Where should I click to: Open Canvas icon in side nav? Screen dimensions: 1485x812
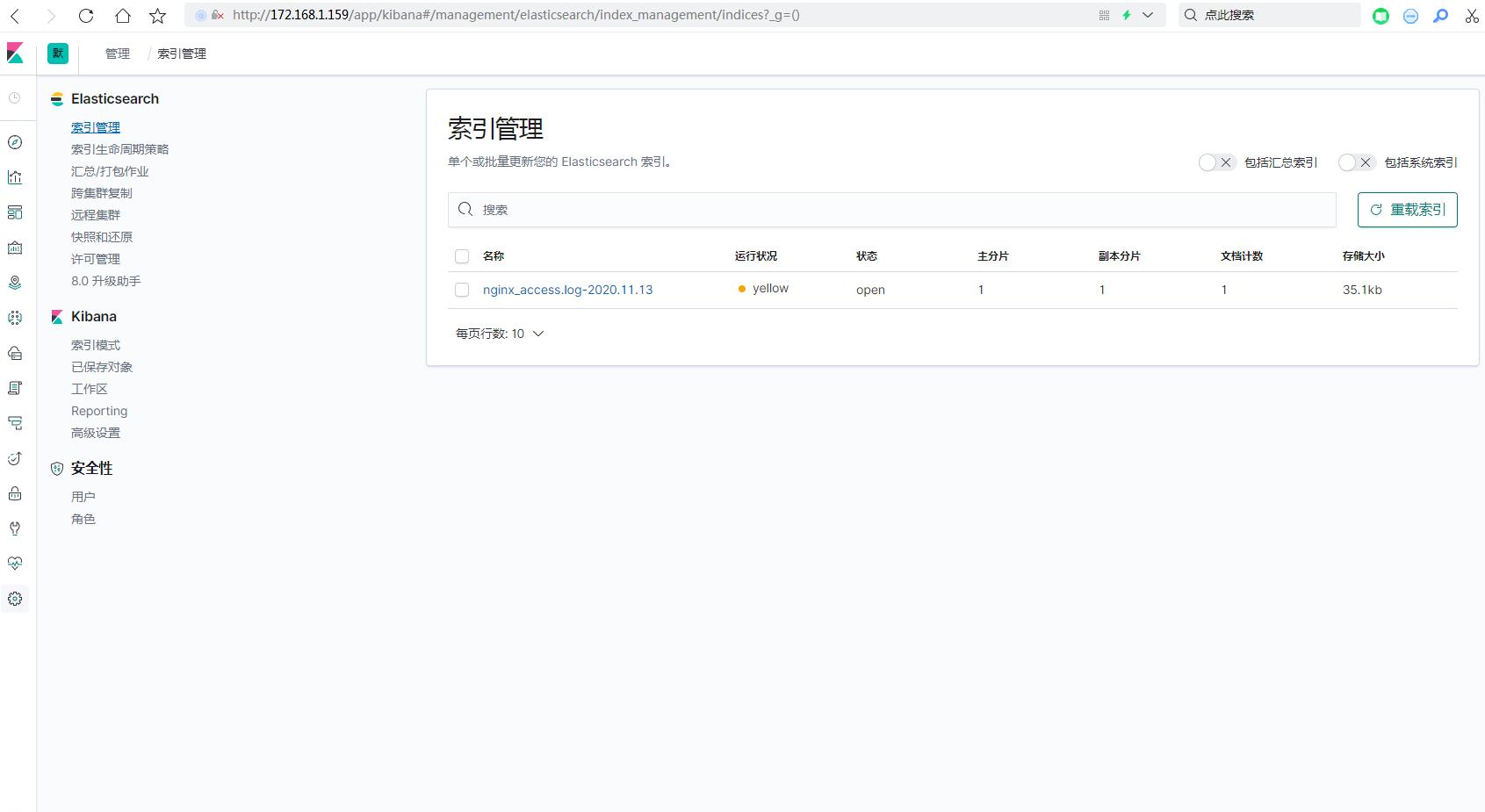pyautogui.click(x=15, y=248)
